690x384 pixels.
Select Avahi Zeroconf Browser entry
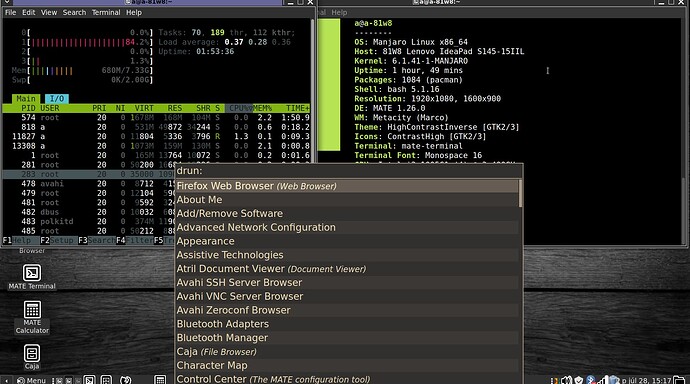tap(347, 311)
